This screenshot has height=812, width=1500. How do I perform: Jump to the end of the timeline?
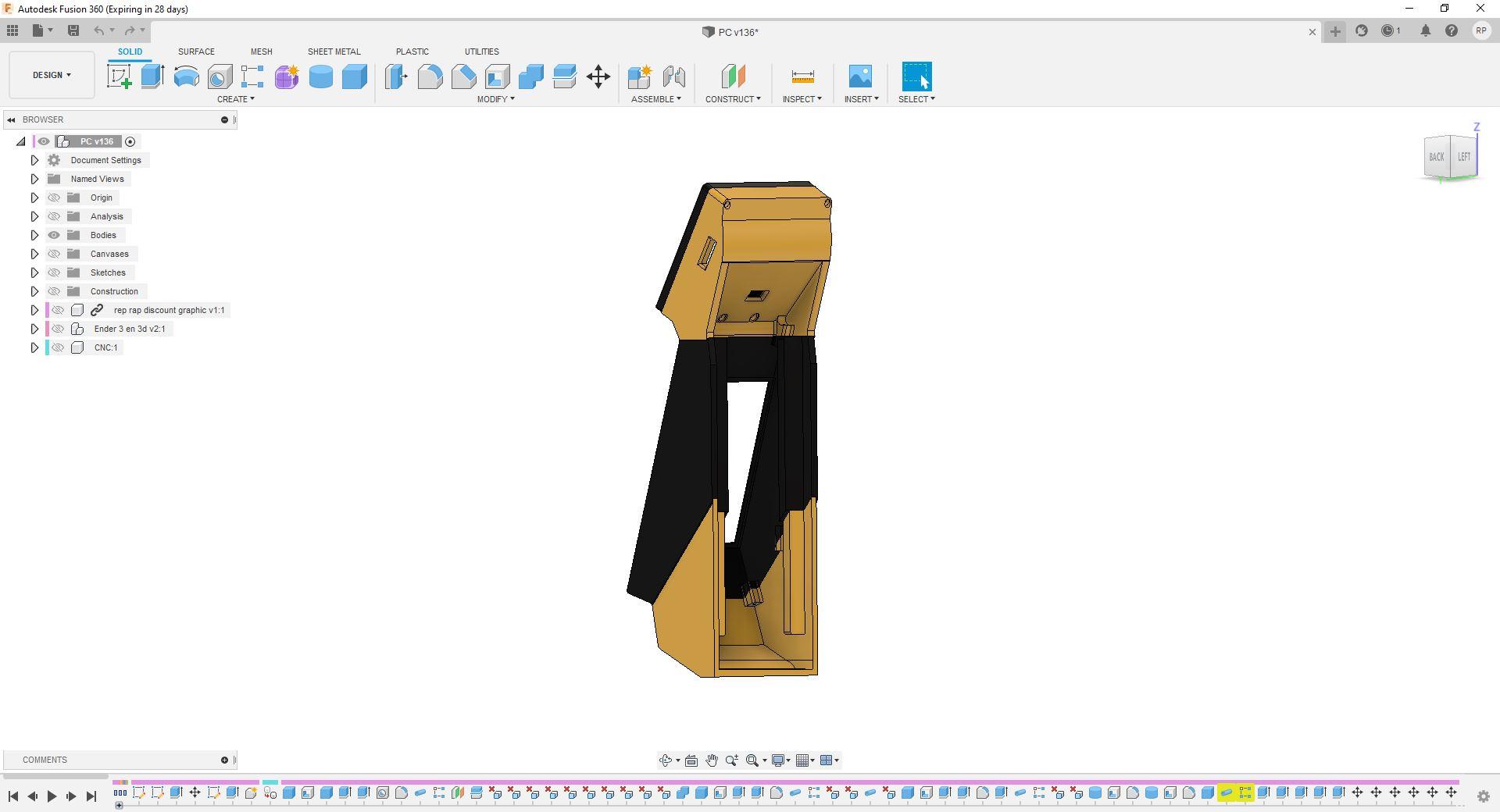pos(91,796)
